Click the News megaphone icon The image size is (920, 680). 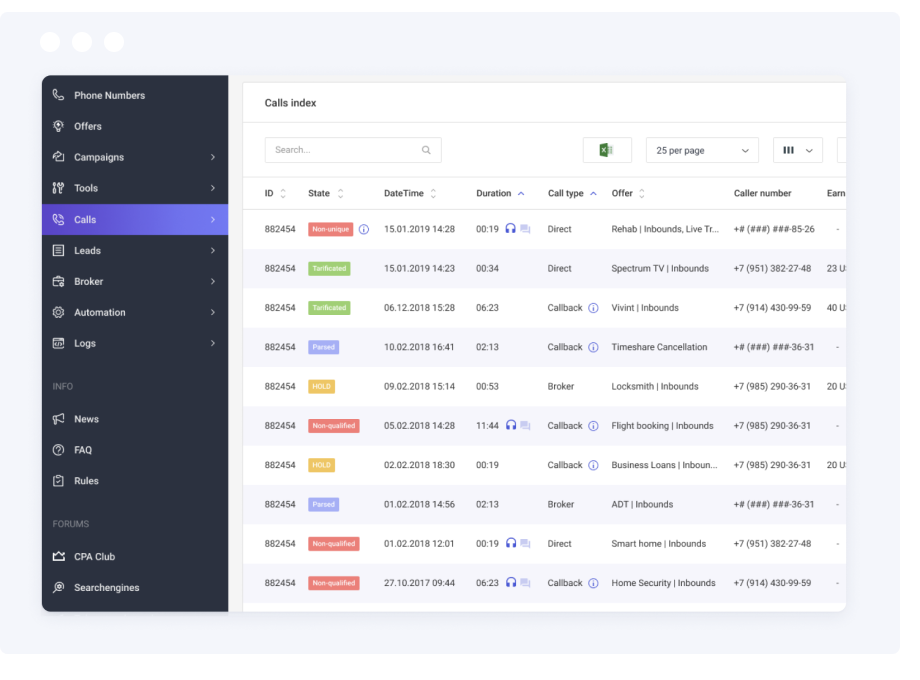coord(59,419)
